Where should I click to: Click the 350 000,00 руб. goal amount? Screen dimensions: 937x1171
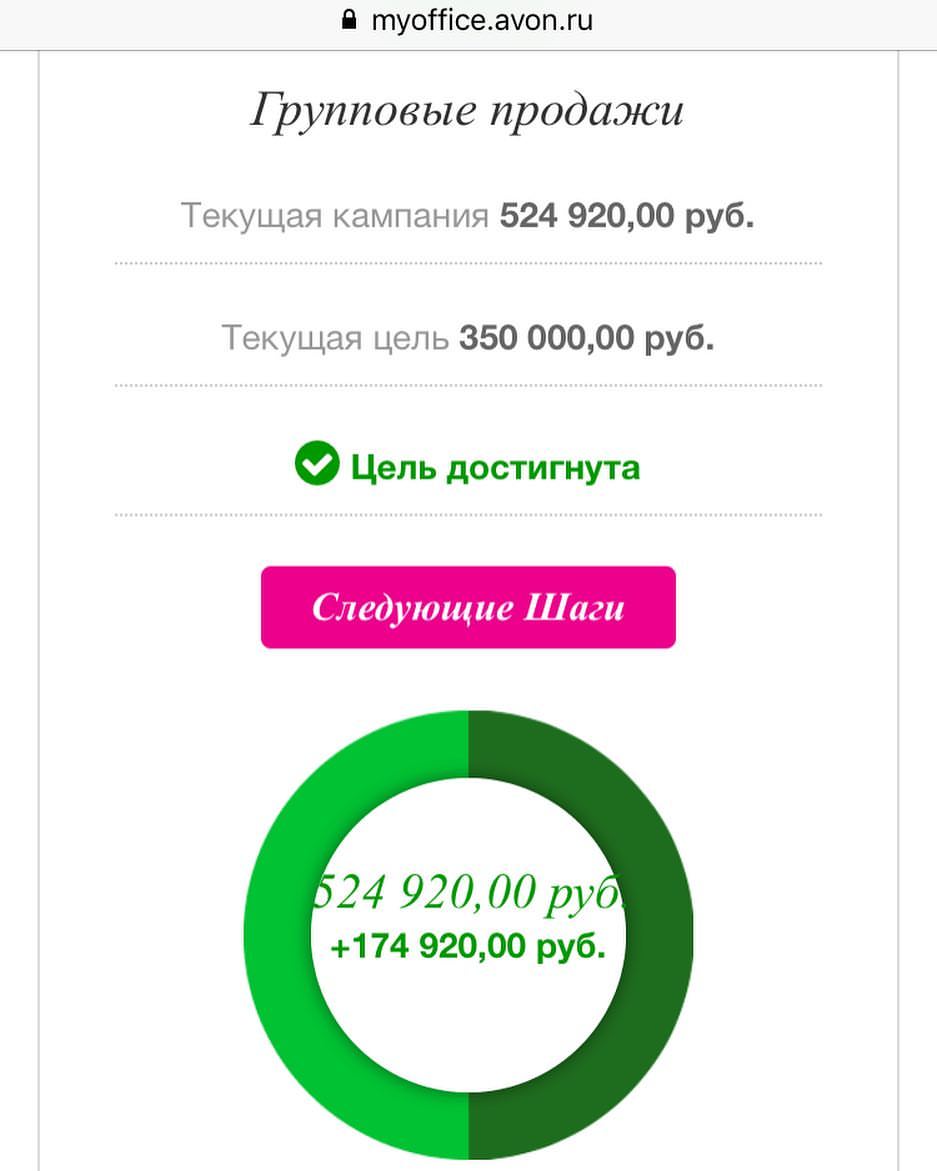point(587,338)
